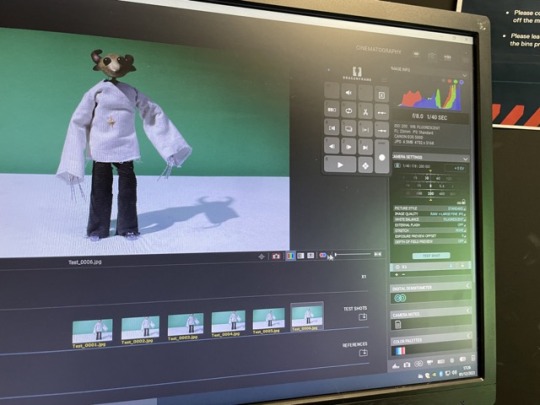The height and width of the screenshot is (405, 540).
Task: Open the camera icon in bottom toolbar
Action: coord(407,364)
